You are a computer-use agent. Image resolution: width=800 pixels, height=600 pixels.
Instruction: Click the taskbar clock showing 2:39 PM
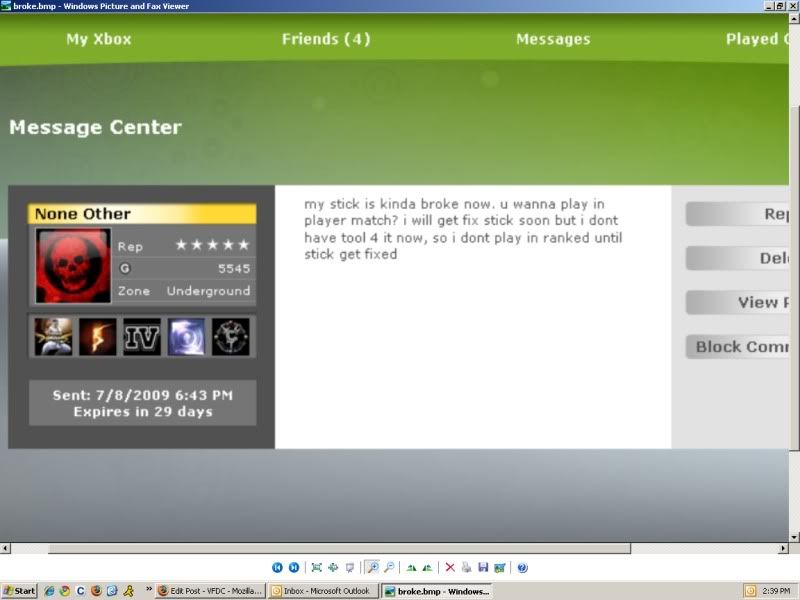(776, 591)
